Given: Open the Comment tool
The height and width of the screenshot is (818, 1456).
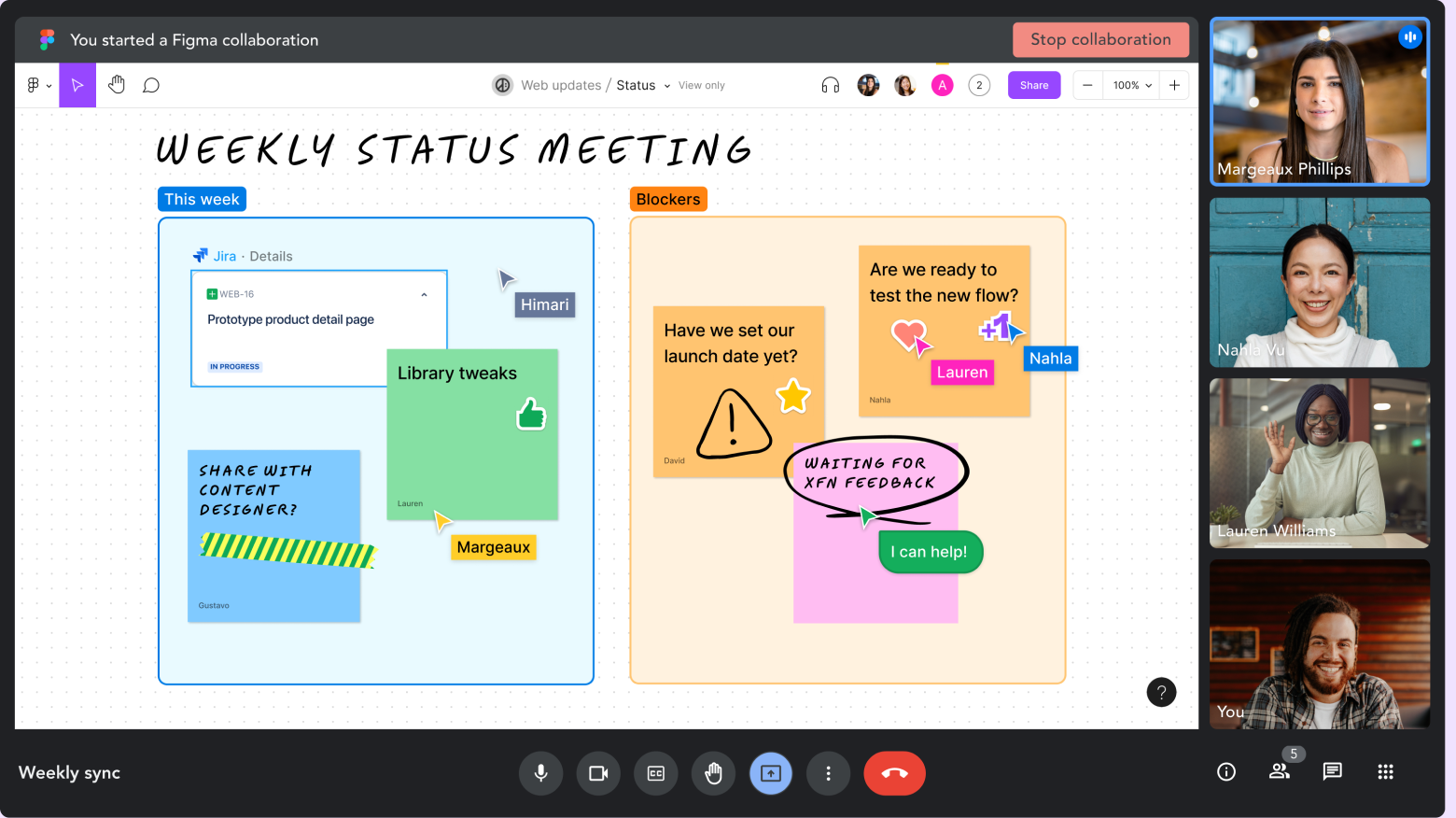Looking at the screenshot, I should pyautogui.click(x=150, y=85).
